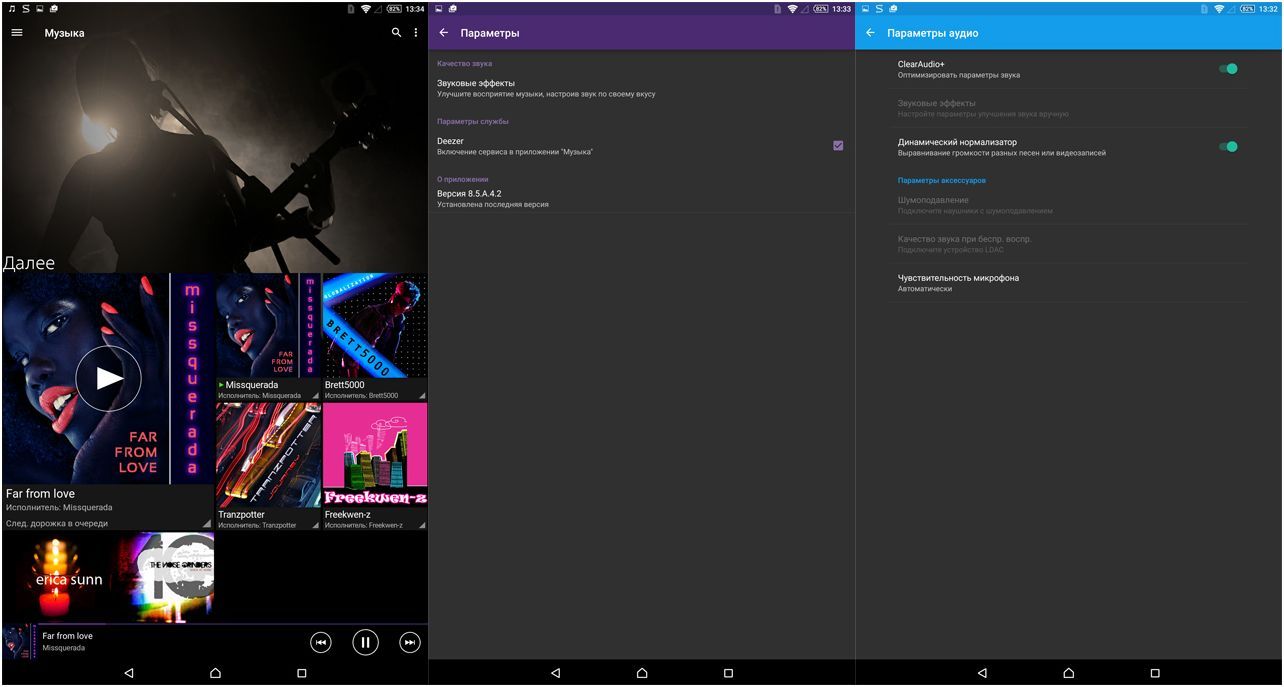This screenshot has width=1284, height=687.
Task: Expand options corner on Freekwen-z tile
Action: [x=422, y=525]
